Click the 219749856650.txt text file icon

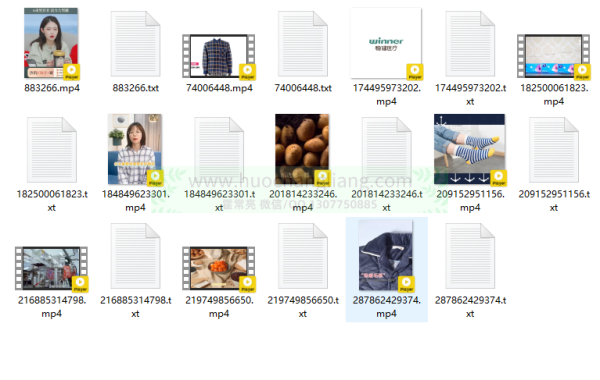tap(303, 256)
